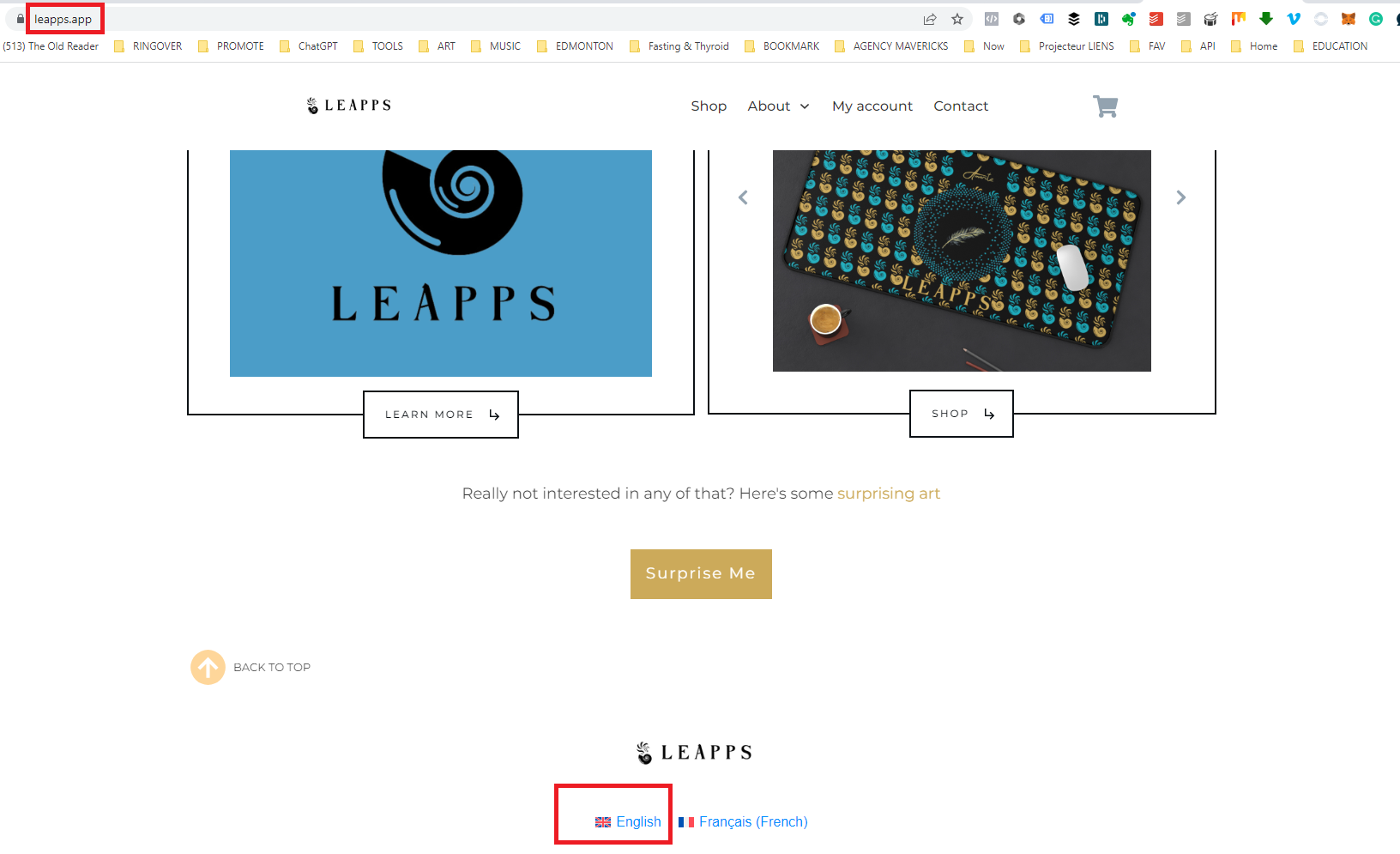The image size is (1400, 854).
Task: Open the Grammarly extension icon
Action: point(1376,19)
